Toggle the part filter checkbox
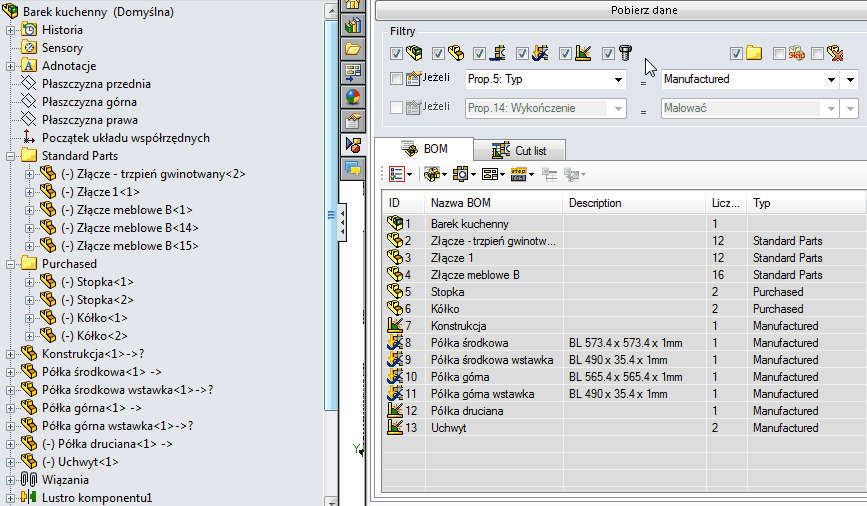The image size is (867, 506). pyautogui.click(x=438, y=53)
